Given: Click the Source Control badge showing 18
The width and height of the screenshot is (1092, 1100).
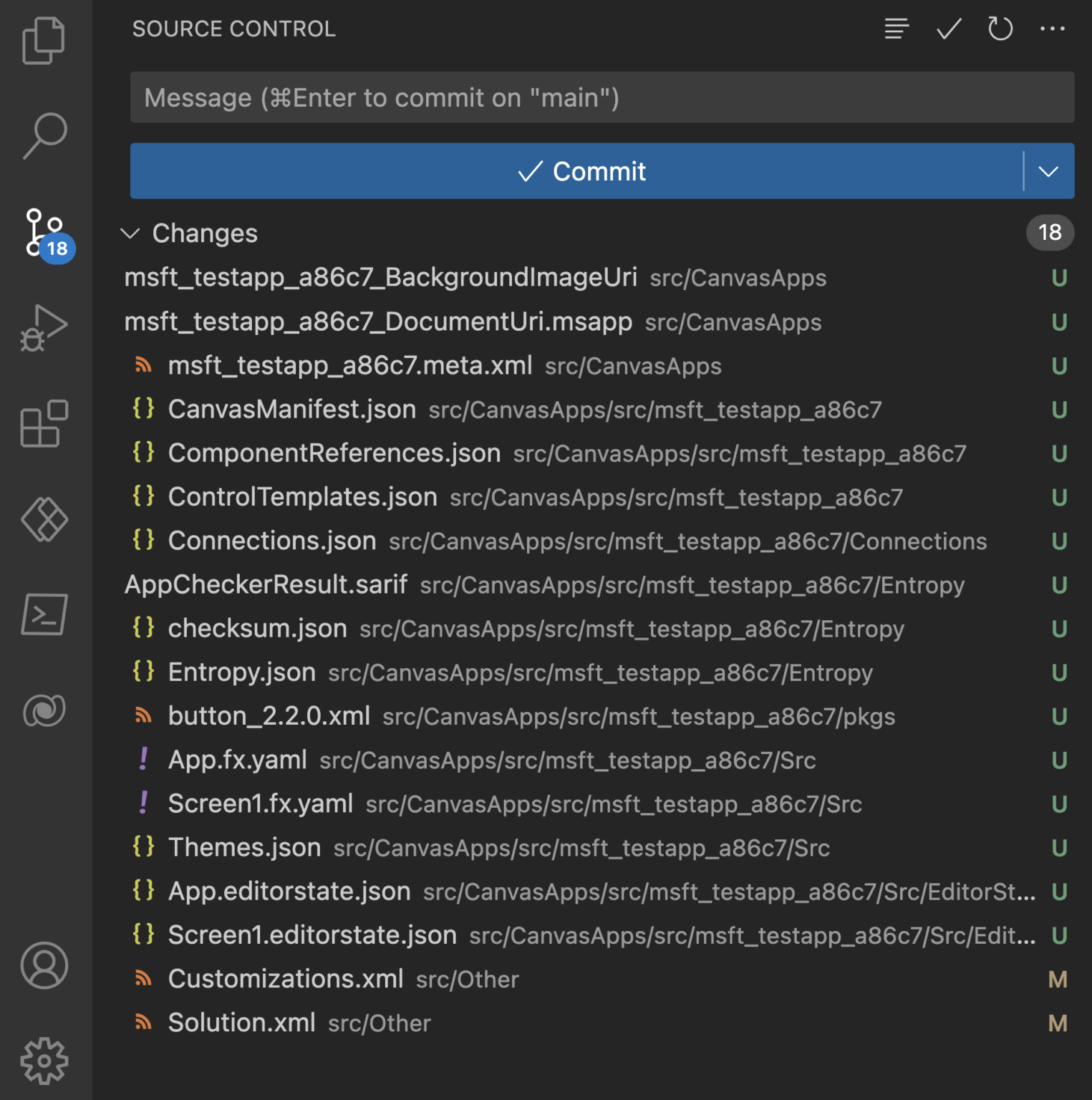Looking at the screenshot, I should pyautogui.click(x=56, y=249).
